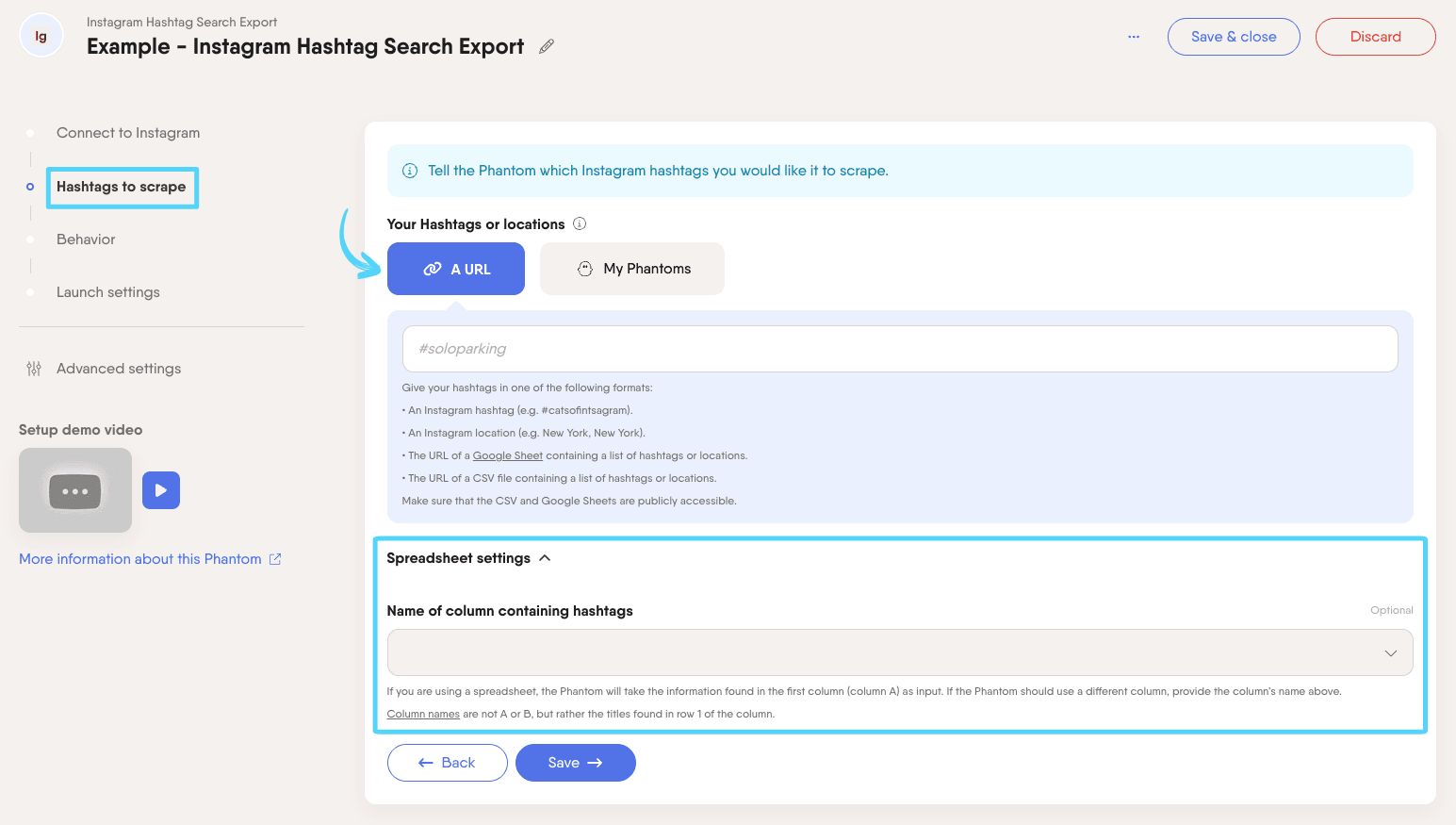Viewport: 1456px width, 825px height.
Task: Click the info icon in the blue banner
Action: (x=410, y=171)
